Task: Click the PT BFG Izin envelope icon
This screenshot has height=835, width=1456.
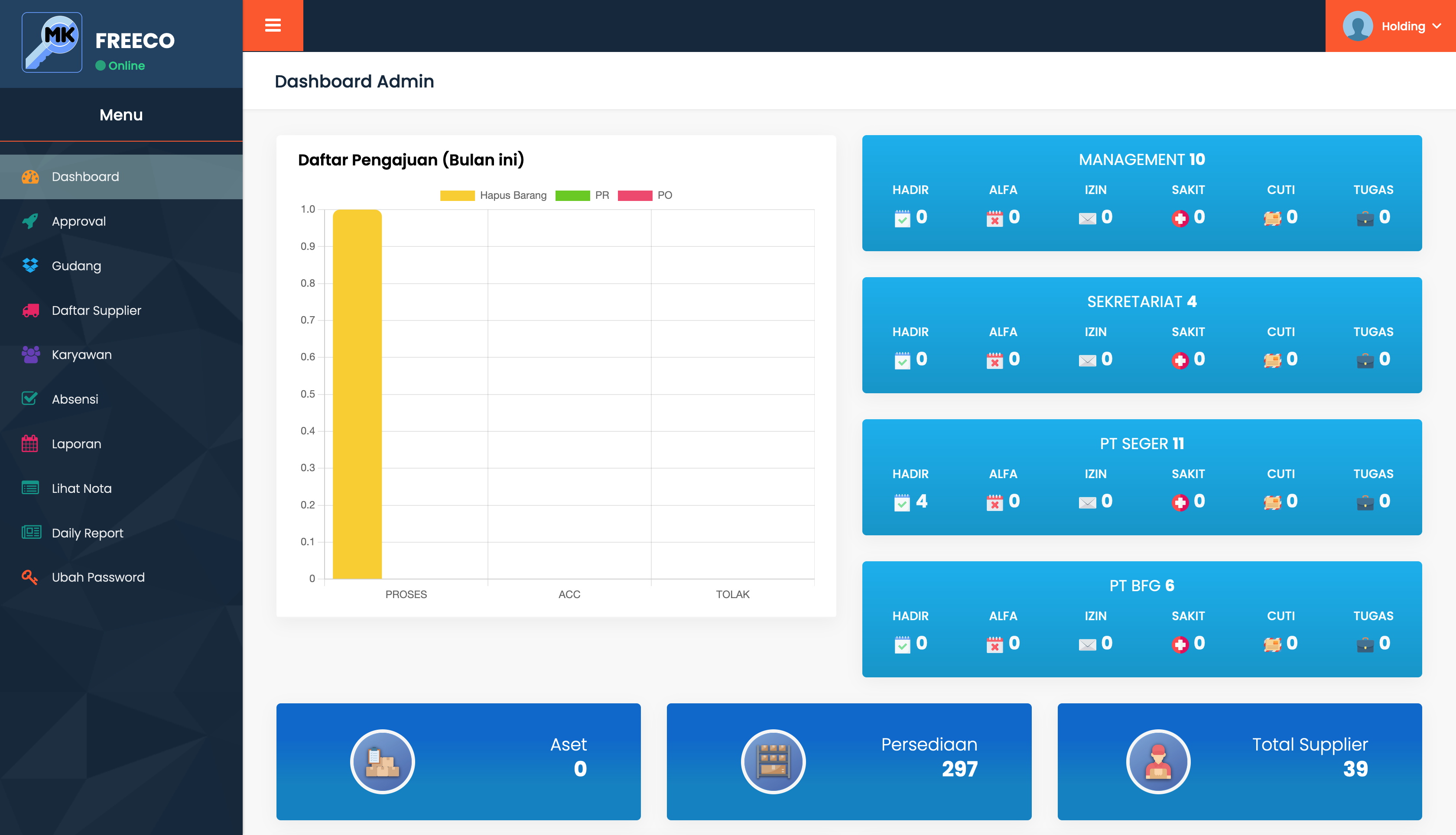Action: (x=1087, y=644)
